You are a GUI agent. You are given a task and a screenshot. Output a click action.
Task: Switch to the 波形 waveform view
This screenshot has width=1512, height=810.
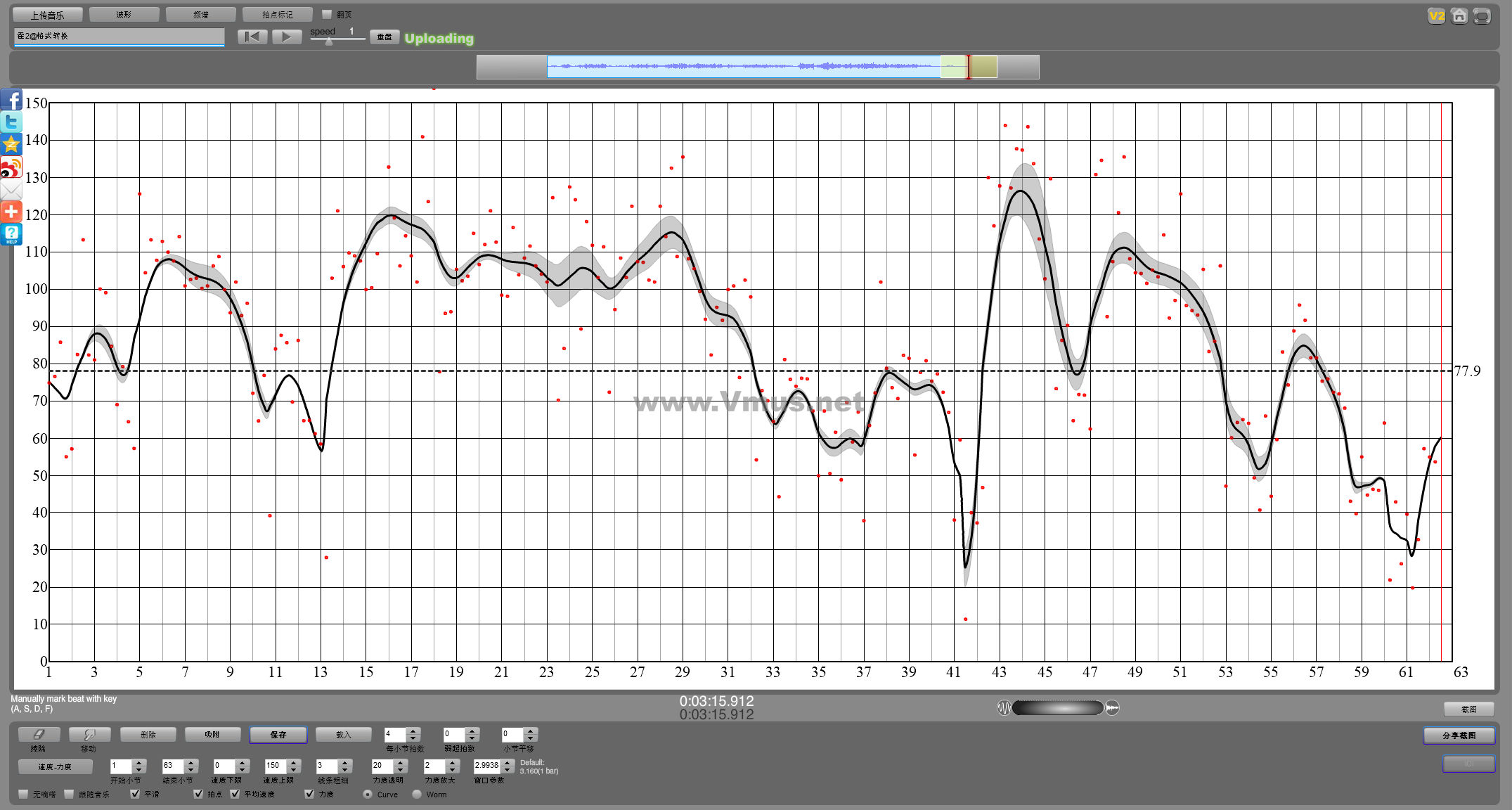124,14
